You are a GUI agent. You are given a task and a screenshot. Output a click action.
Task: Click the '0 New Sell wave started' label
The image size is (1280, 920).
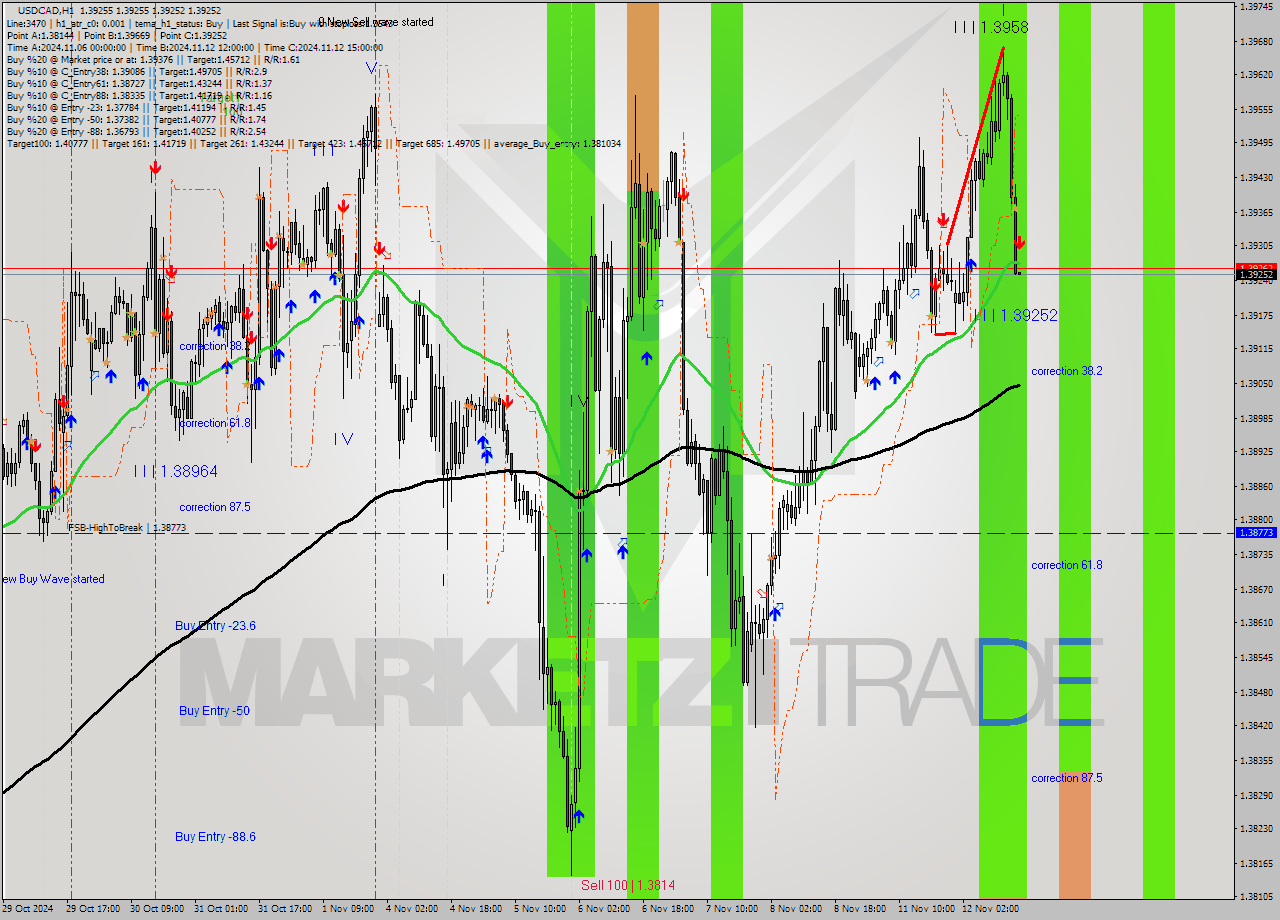pos(376,22)
